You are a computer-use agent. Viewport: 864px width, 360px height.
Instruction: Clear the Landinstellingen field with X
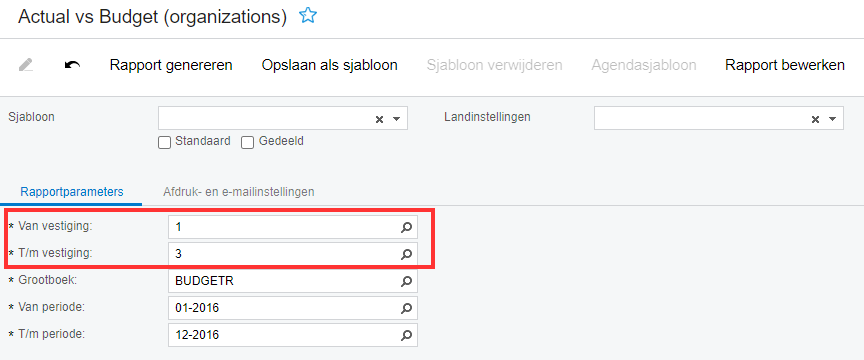coord(816,119)
